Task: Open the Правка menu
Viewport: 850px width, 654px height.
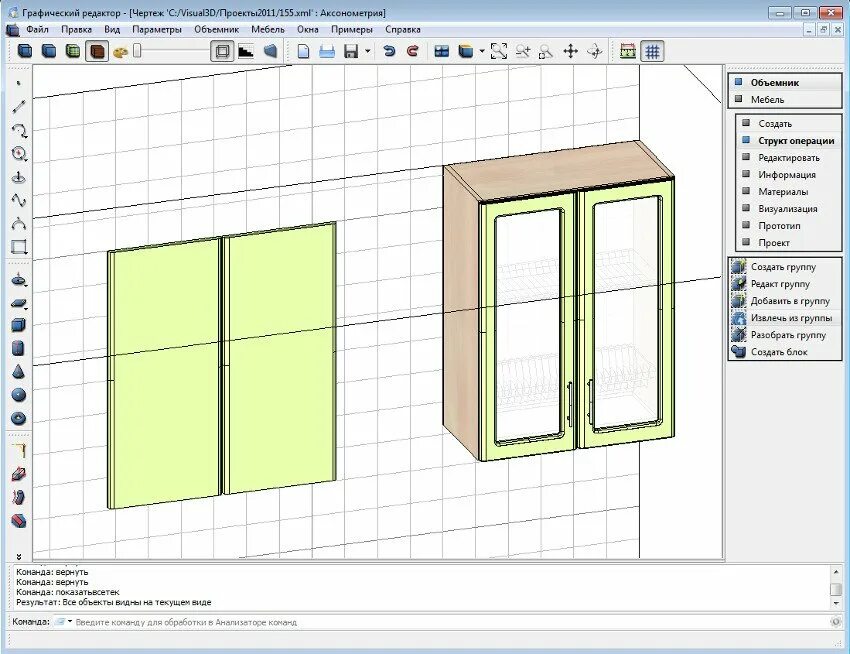Action: pos(76,29)
